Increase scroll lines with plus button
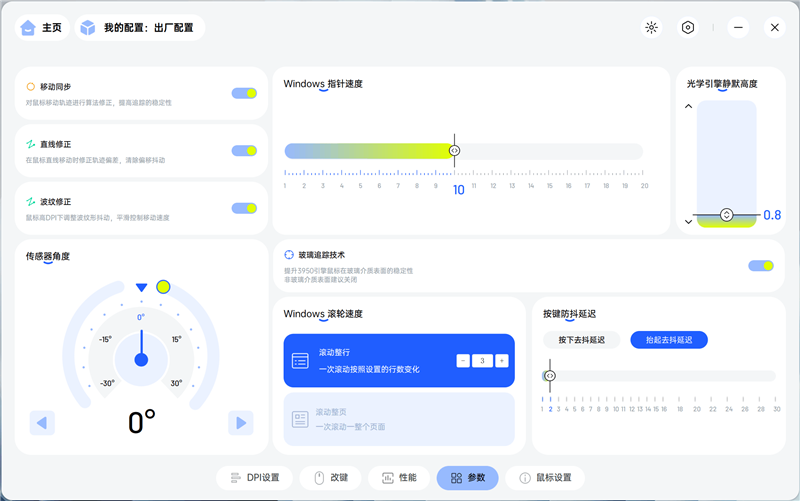 [502, 361]
